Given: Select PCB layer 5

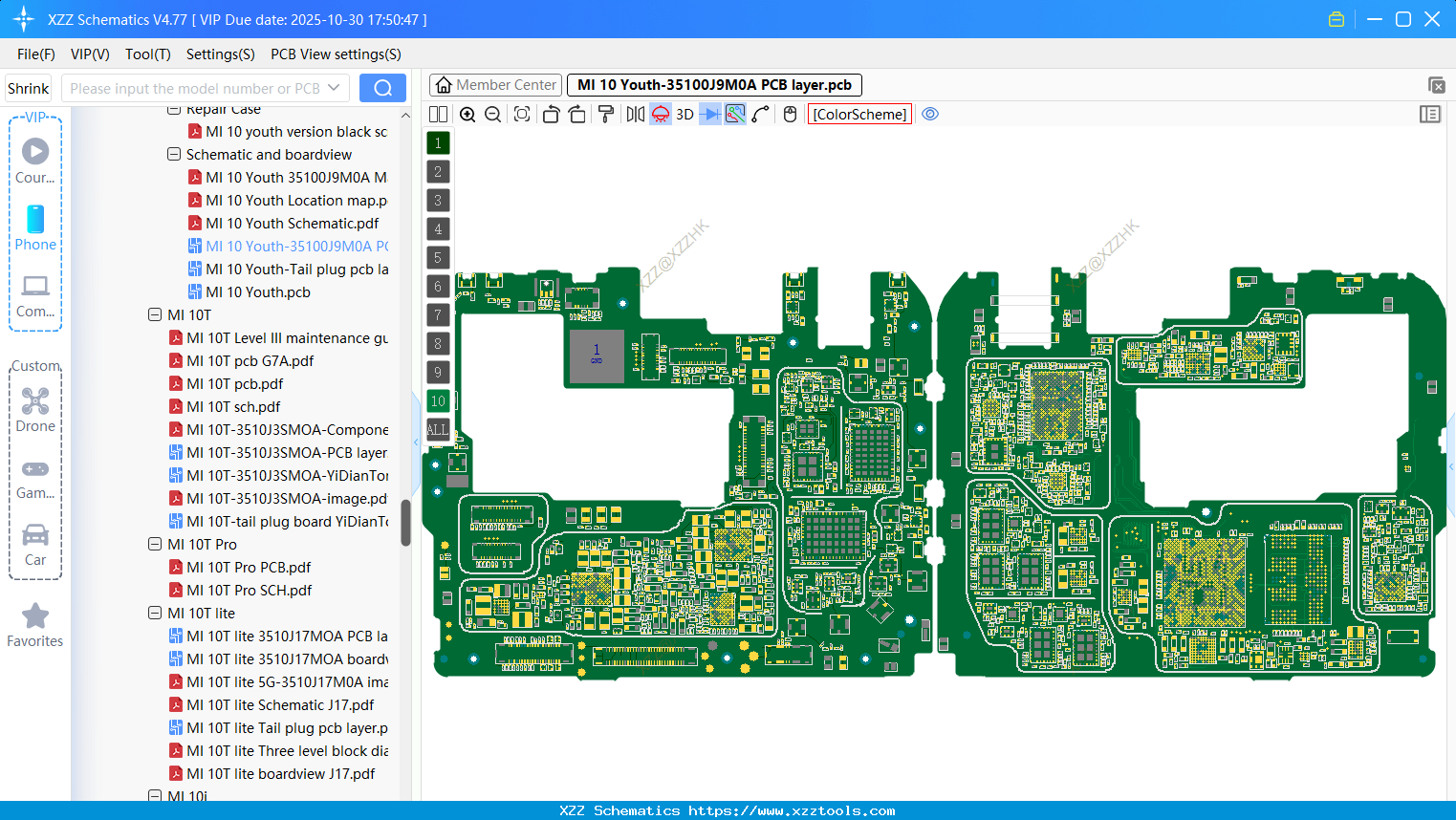Looking at the screenshot, I should 437,257.
